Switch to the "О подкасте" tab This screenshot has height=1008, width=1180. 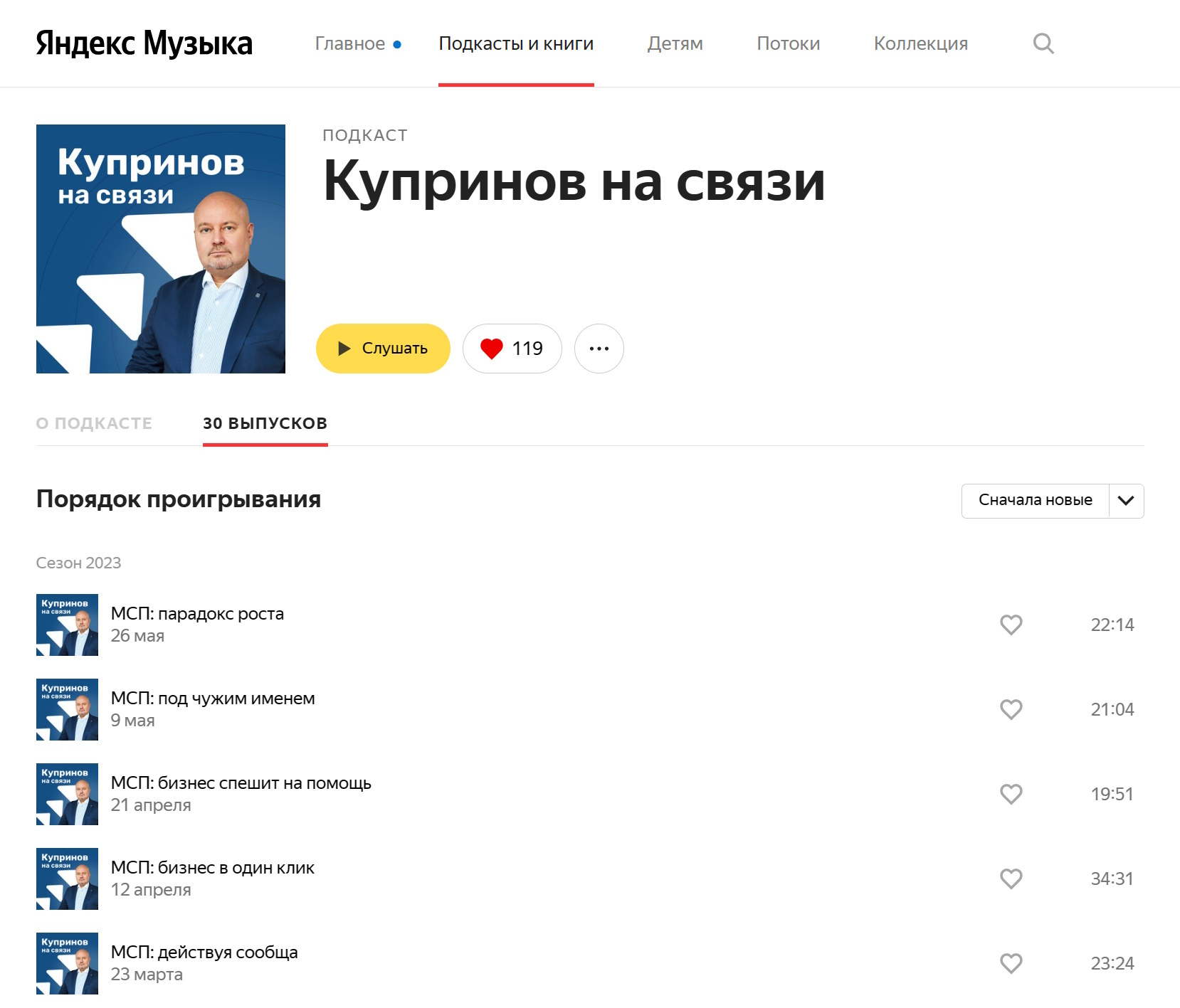[x=94, y=423]
